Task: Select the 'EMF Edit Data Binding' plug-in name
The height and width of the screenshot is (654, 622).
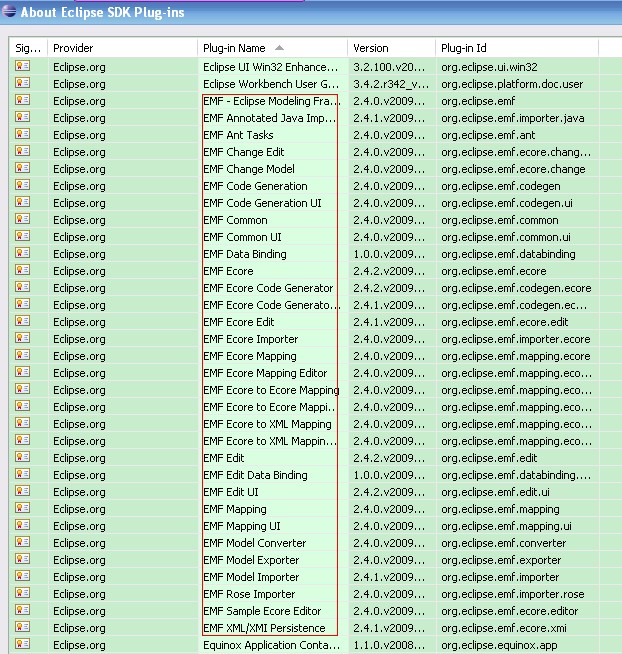Action: point(255,475)
